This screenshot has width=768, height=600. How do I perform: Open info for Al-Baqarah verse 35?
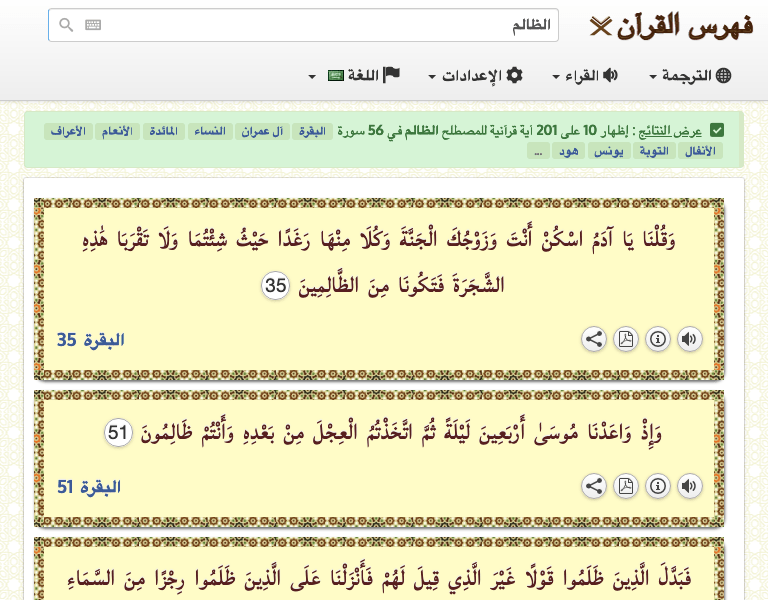[657, 339]
